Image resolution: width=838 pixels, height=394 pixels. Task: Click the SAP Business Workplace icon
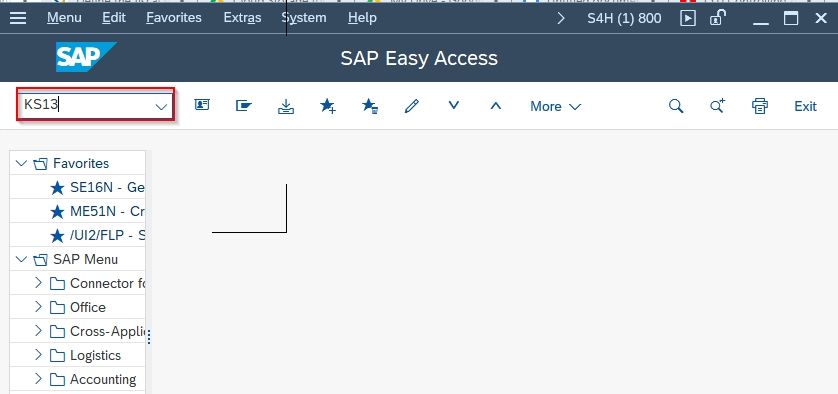pos(244,105)
